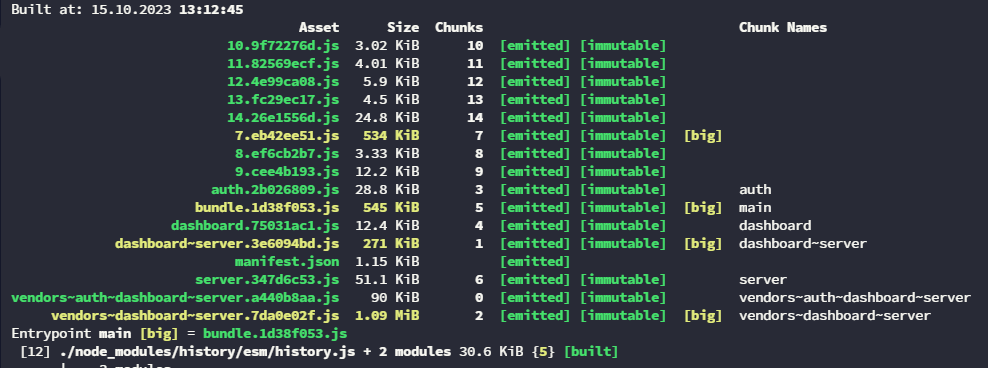Viewport: 988px width, 368px height.
Task: Click the 10.9f72276d.js asset filename
Action: 284,45
